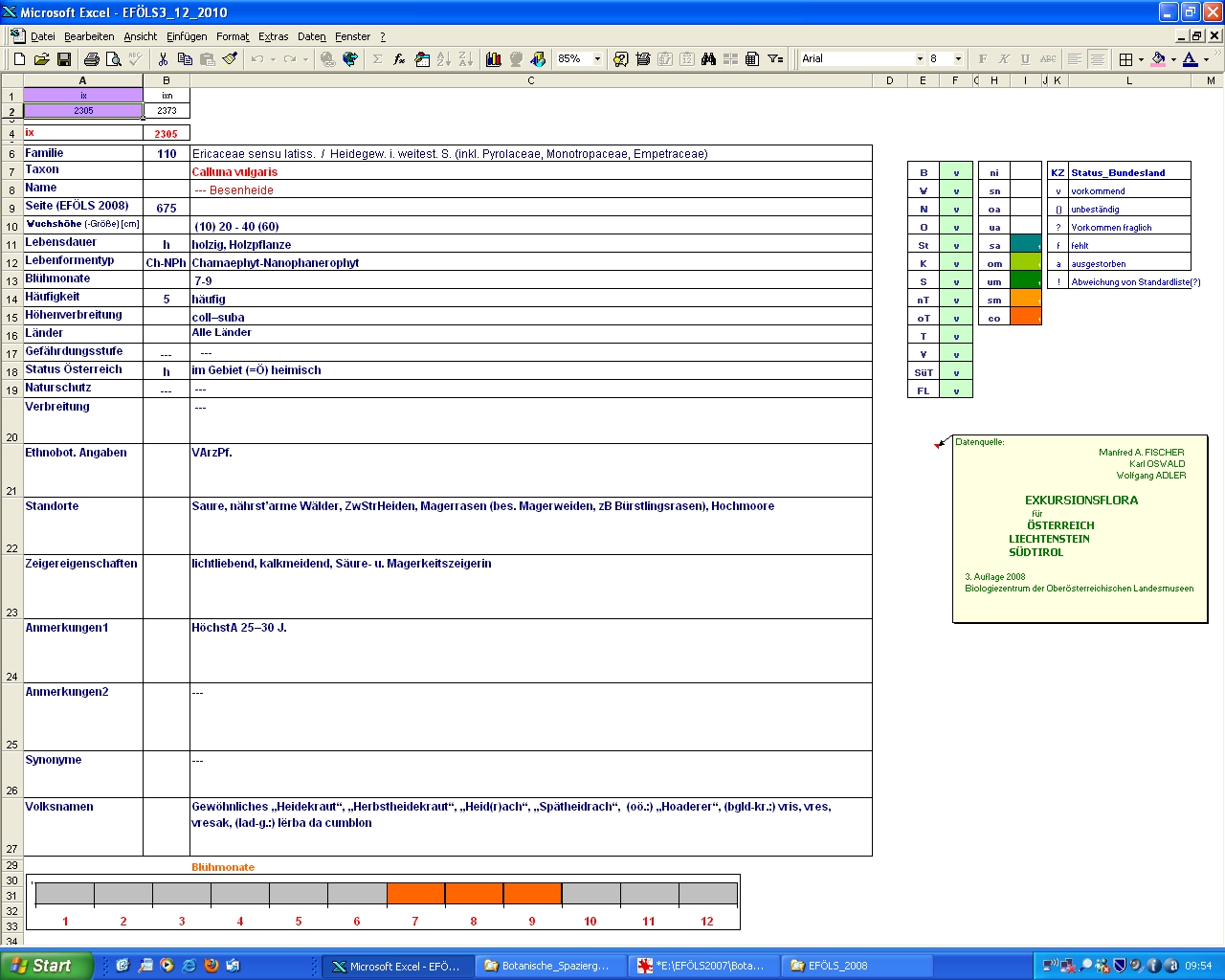Click the Fill Color paint bucket
The height and width of the screenshot is (980, 1225).
click(x=1158, y=59)
